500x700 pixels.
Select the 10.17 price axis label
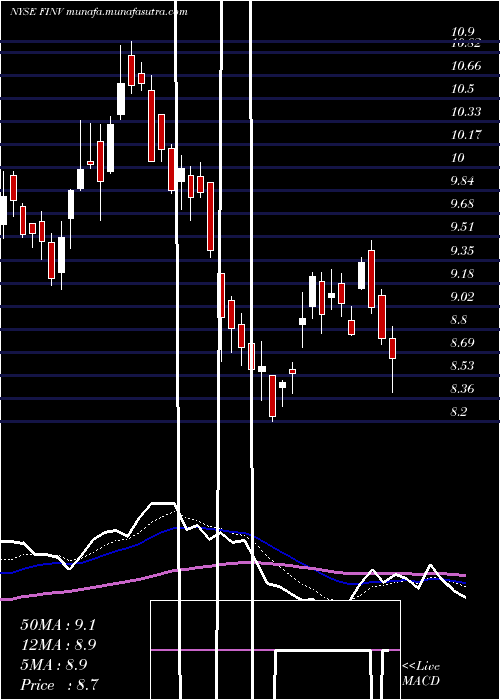(466, 134)
